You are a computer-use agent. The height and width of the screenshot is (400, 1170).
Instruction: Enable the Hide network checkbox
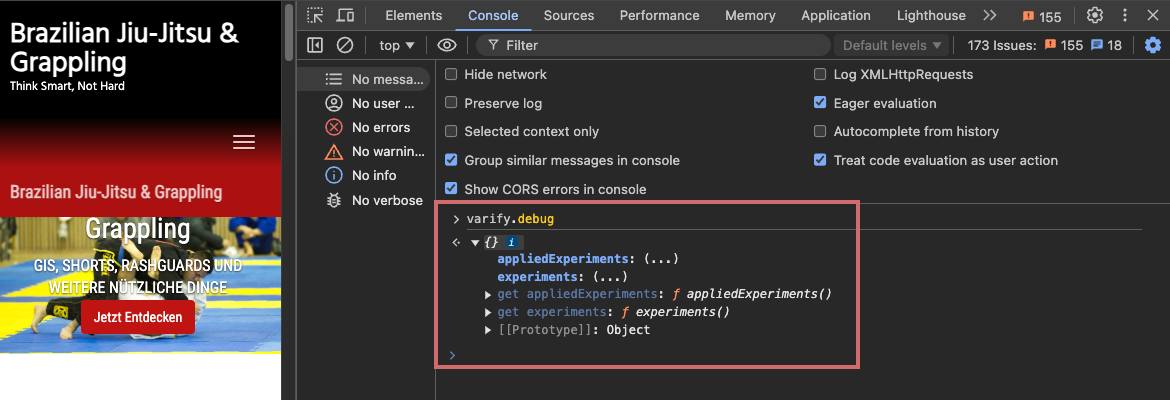(451, 75)
